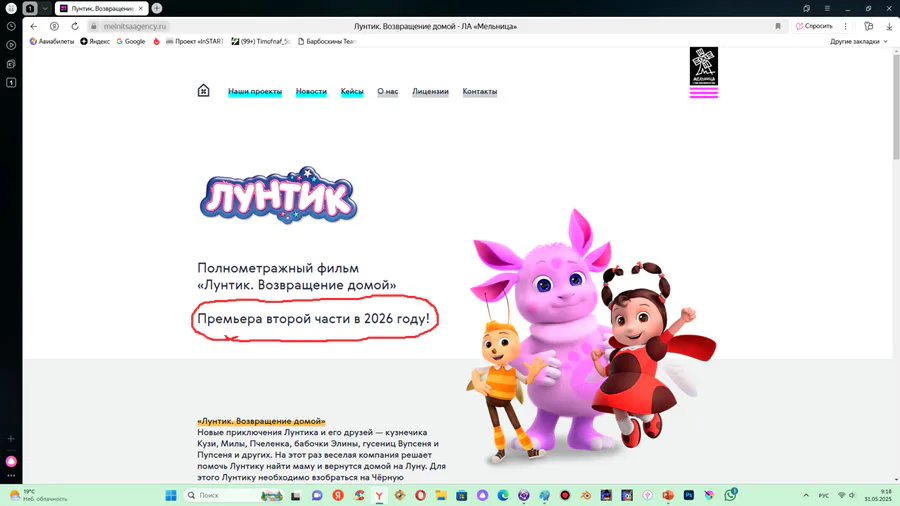Open the Яндекс bookmark
900x506 pixels.
point(95,41)
